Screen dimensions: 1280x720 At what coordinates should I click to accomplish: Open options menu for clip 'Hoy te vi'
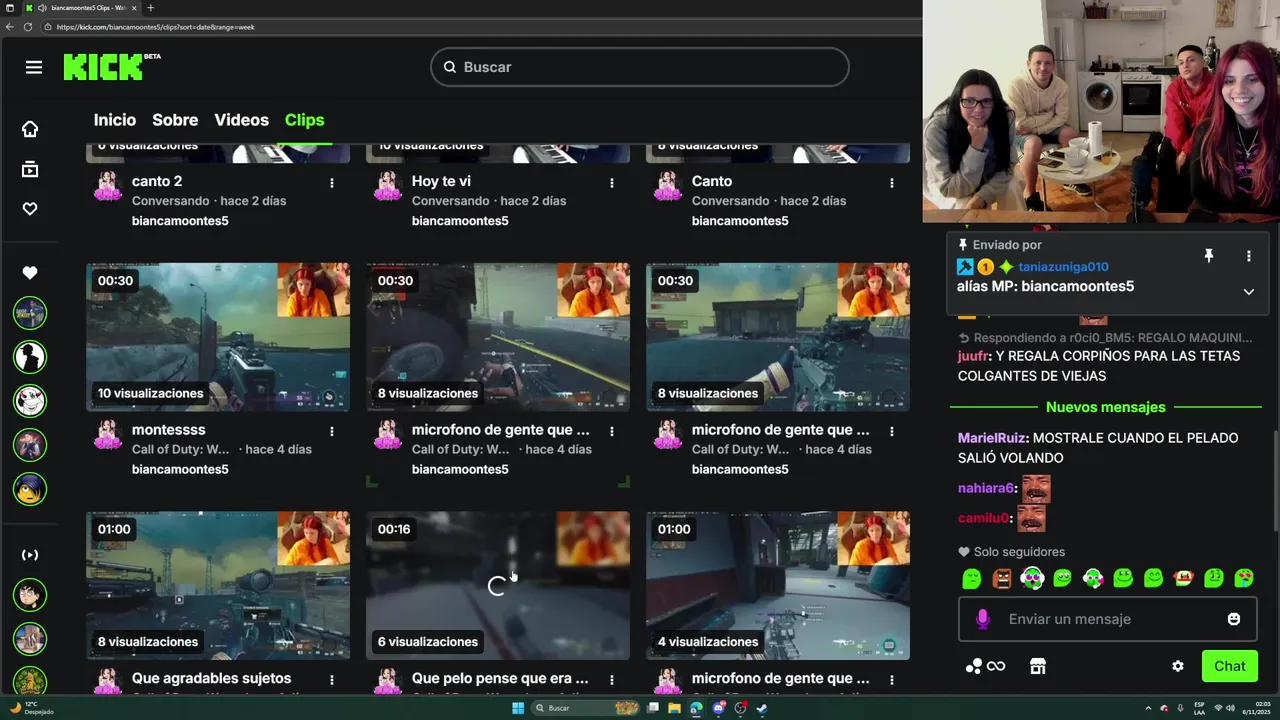(x=612, y=183)
